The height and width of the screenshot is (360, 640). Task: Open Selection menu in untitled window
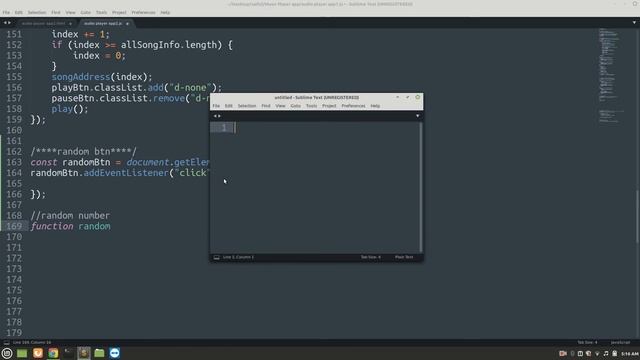[247, 106]
